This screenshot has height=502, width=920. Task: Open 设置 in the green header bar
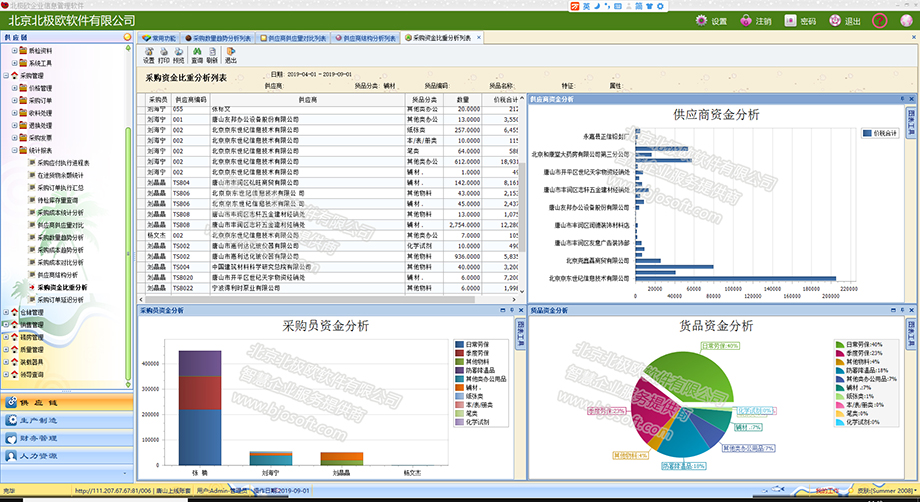coord(711,21)
